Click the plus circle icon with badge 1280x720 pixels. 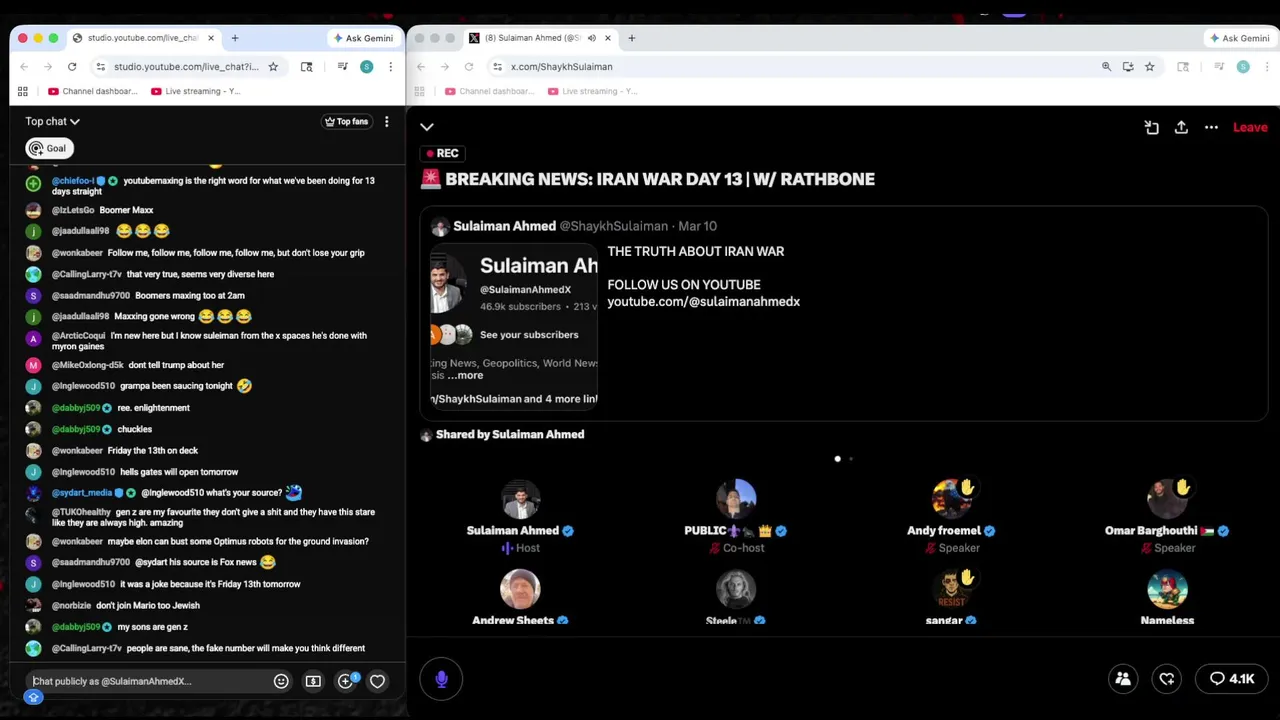346,680
